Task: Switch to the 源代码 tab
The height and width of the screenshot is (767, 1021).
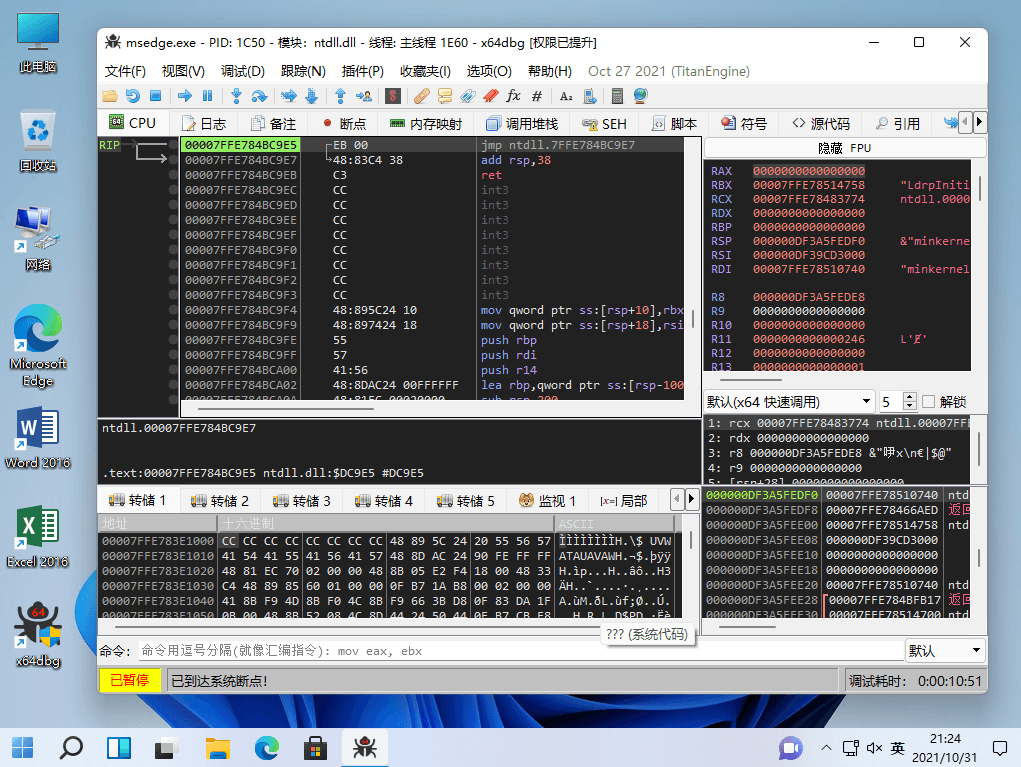Action: 821,124
